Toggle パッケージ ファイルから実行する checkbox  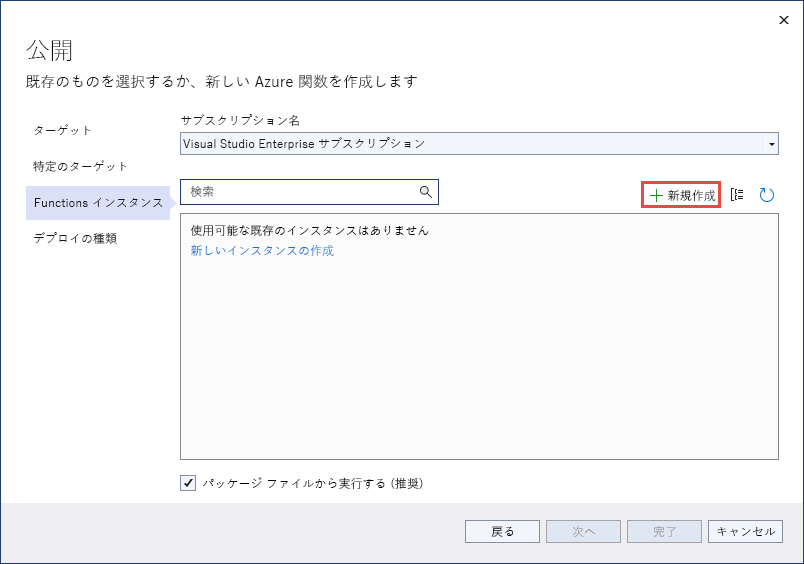pos(188,483)
